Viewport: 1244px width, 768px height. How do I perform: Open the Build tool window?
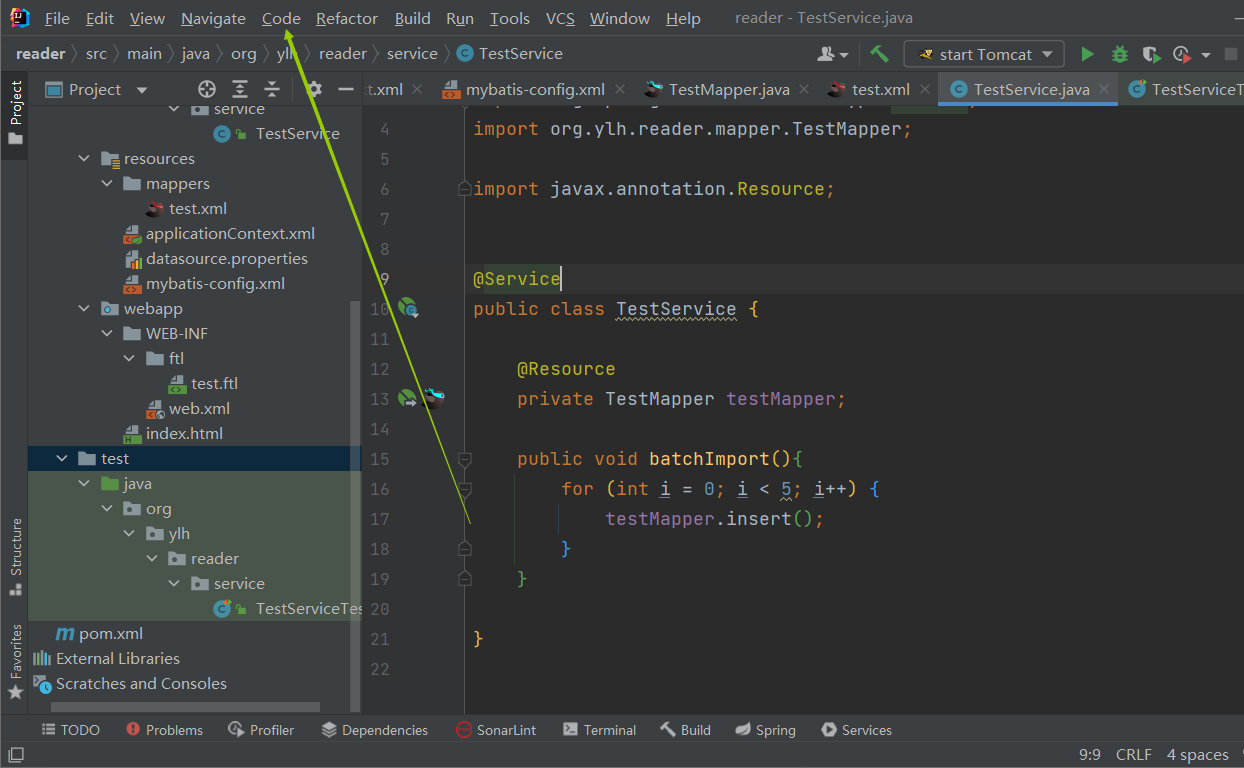click(x=685, y=730)
